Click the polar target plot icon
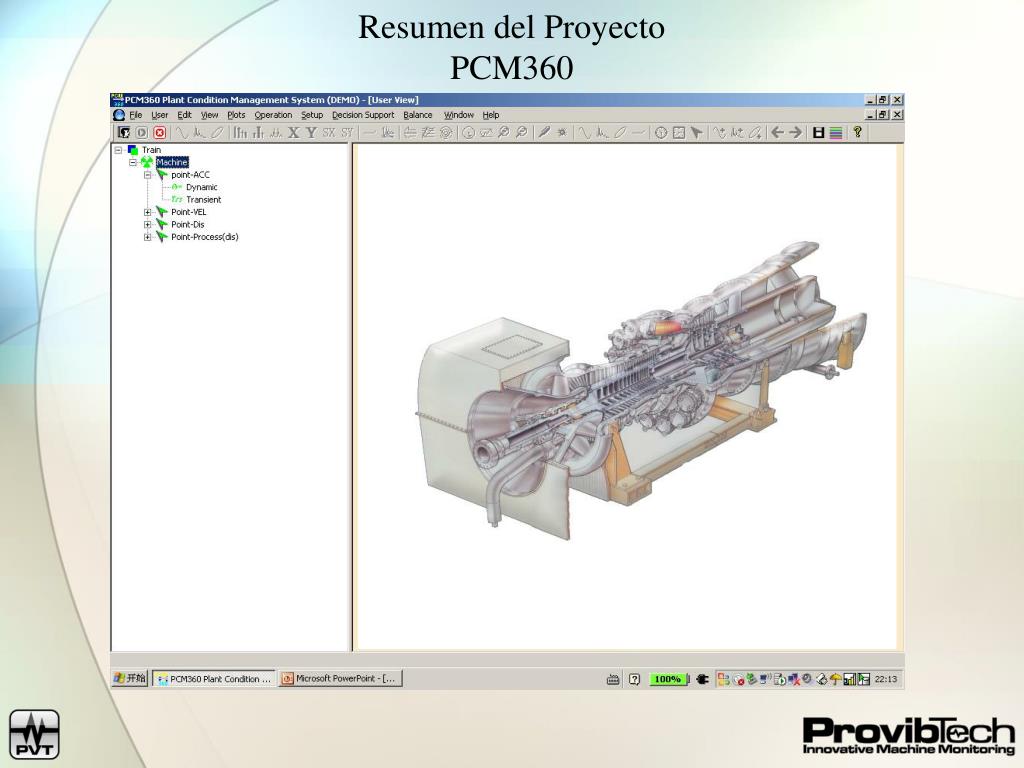1024x768 pixels. click(446, 133)
